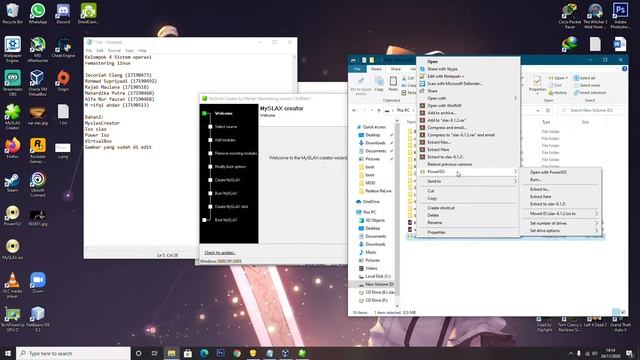Open the Streamlabs OBS desktop shortcut
Viewport: 640px width, 360px height.
click(12, 82)
